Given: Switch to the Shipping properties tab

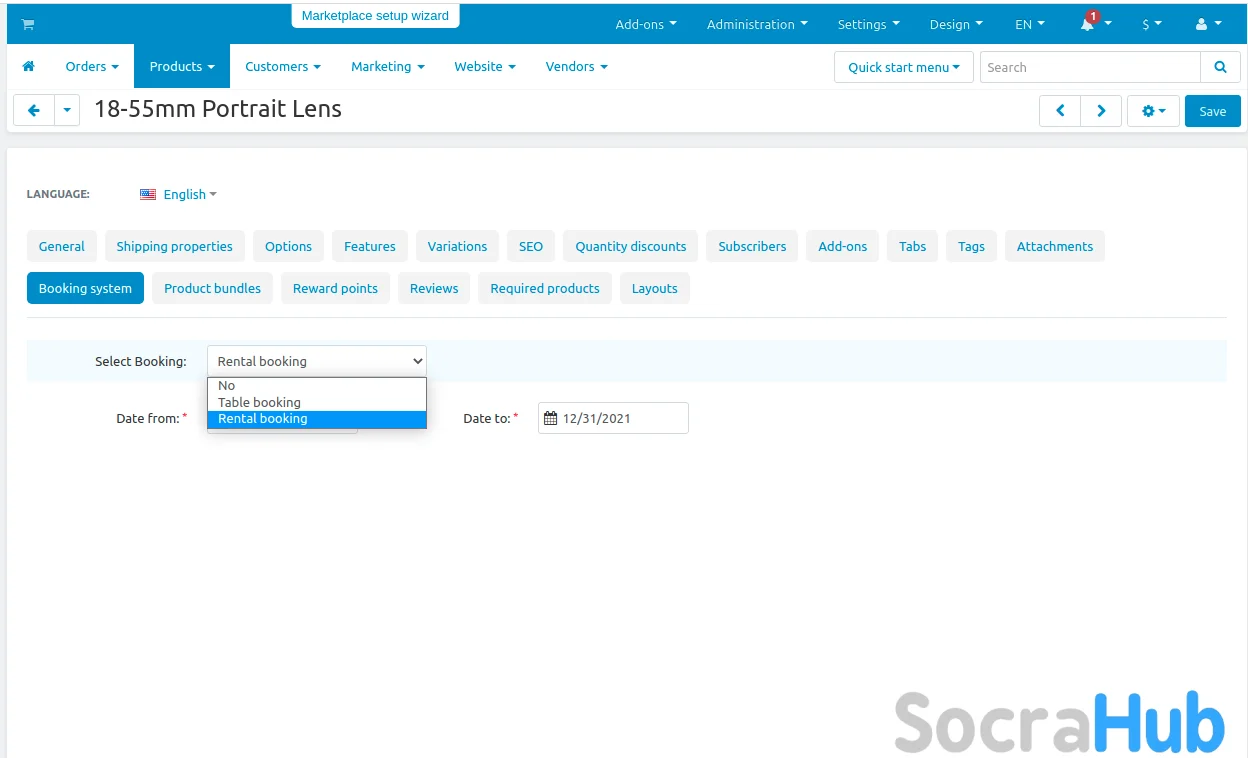Looking at the screenshot, I should pos(174,246).
